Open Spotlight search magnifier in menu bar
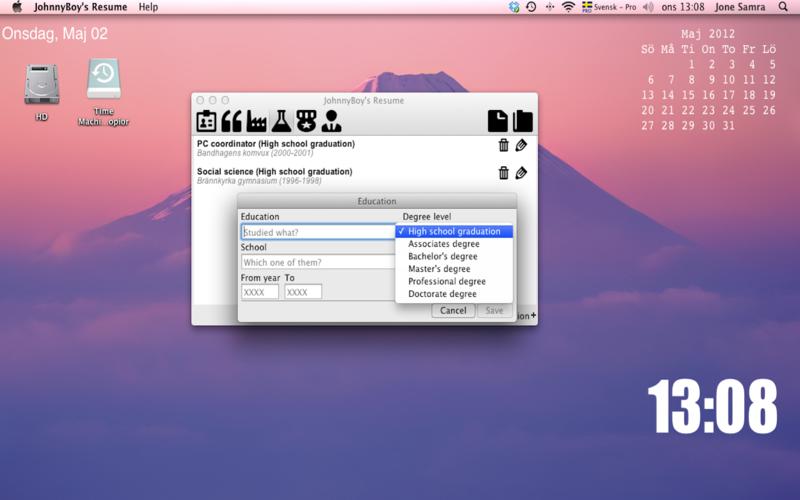Image resolution: width=800 pixels, height=500 pixels. pyautogui.click(x=782, y=7)
